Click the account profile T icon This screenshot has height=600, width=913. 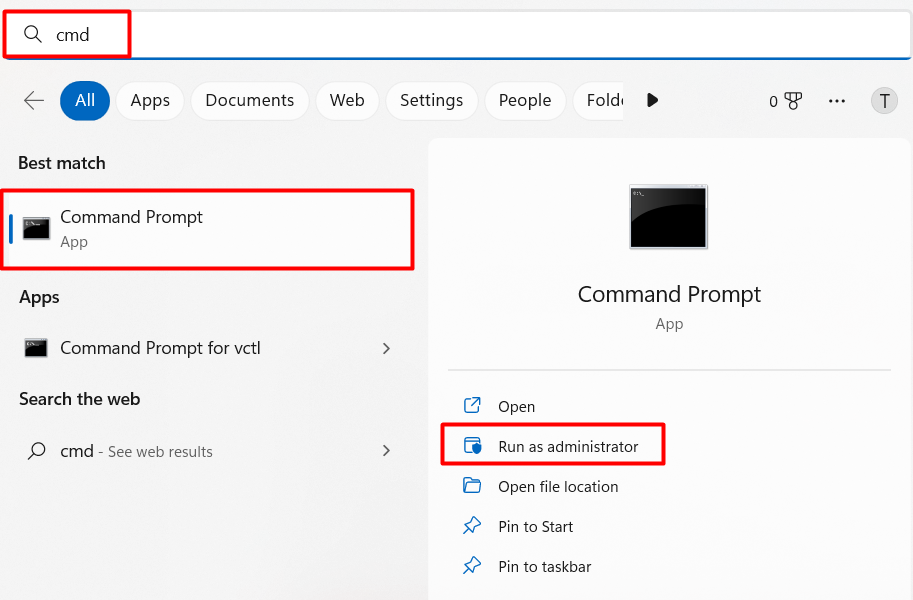click(884, 100)
